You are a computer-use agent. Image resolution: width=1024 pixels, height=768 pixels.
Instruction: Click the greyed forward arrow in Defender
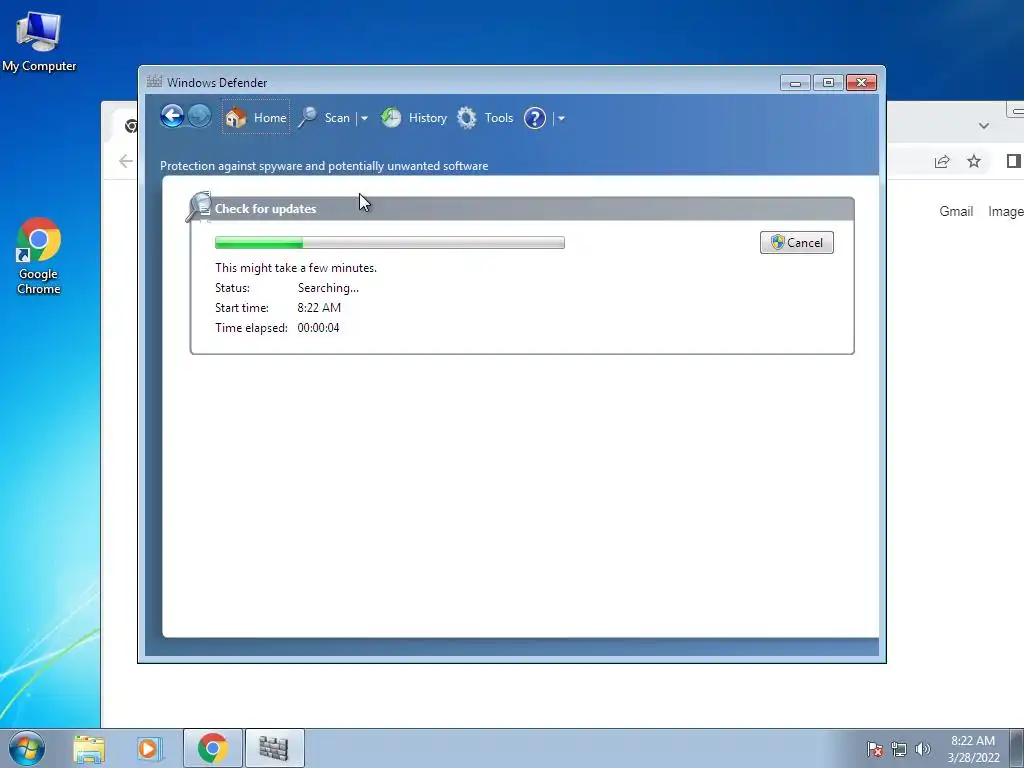click(x=200, y=117)
